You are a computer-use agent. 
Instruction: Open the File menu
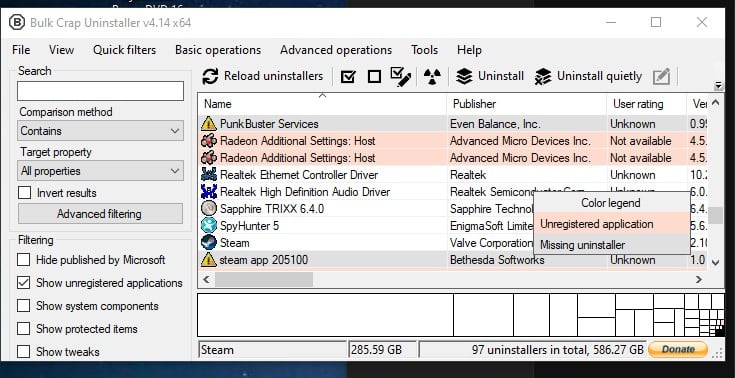pyautogui.click(x=21, y=50)
